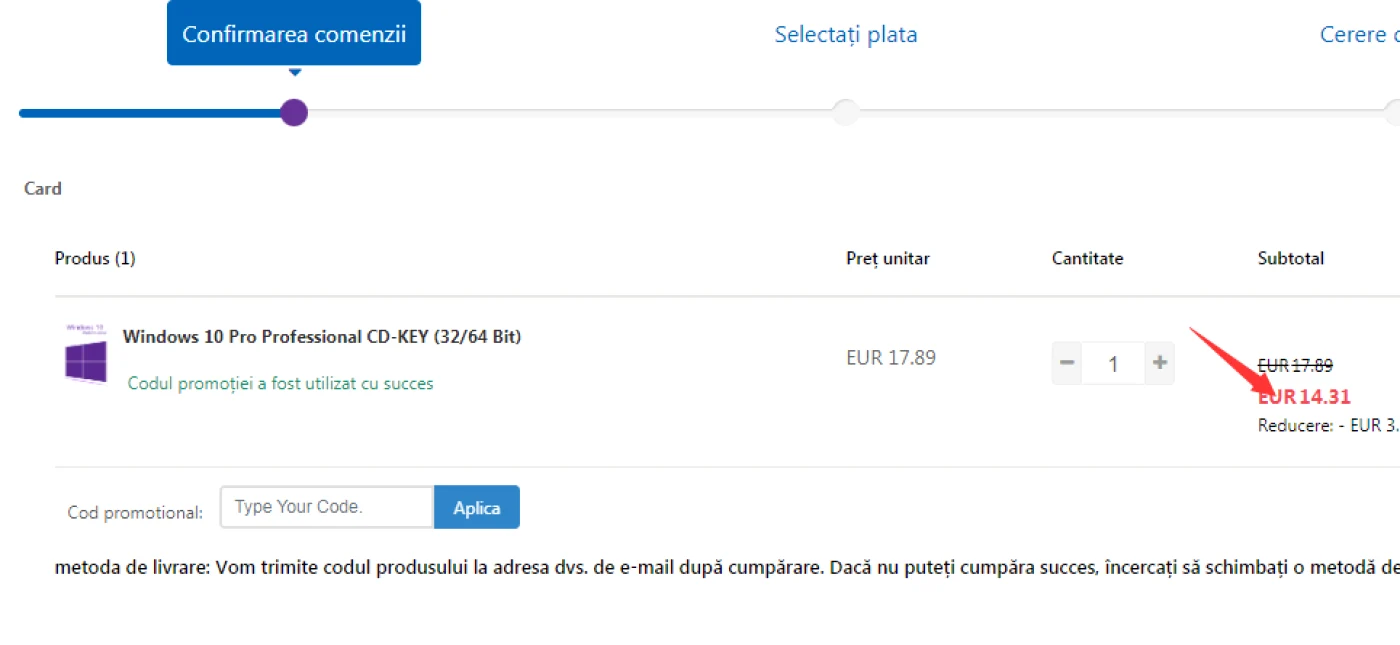Image resolution: width=1400 pixels, height=645 pixels.
Task: Open the Selectați plata step
Action: [x=846, y=35]
